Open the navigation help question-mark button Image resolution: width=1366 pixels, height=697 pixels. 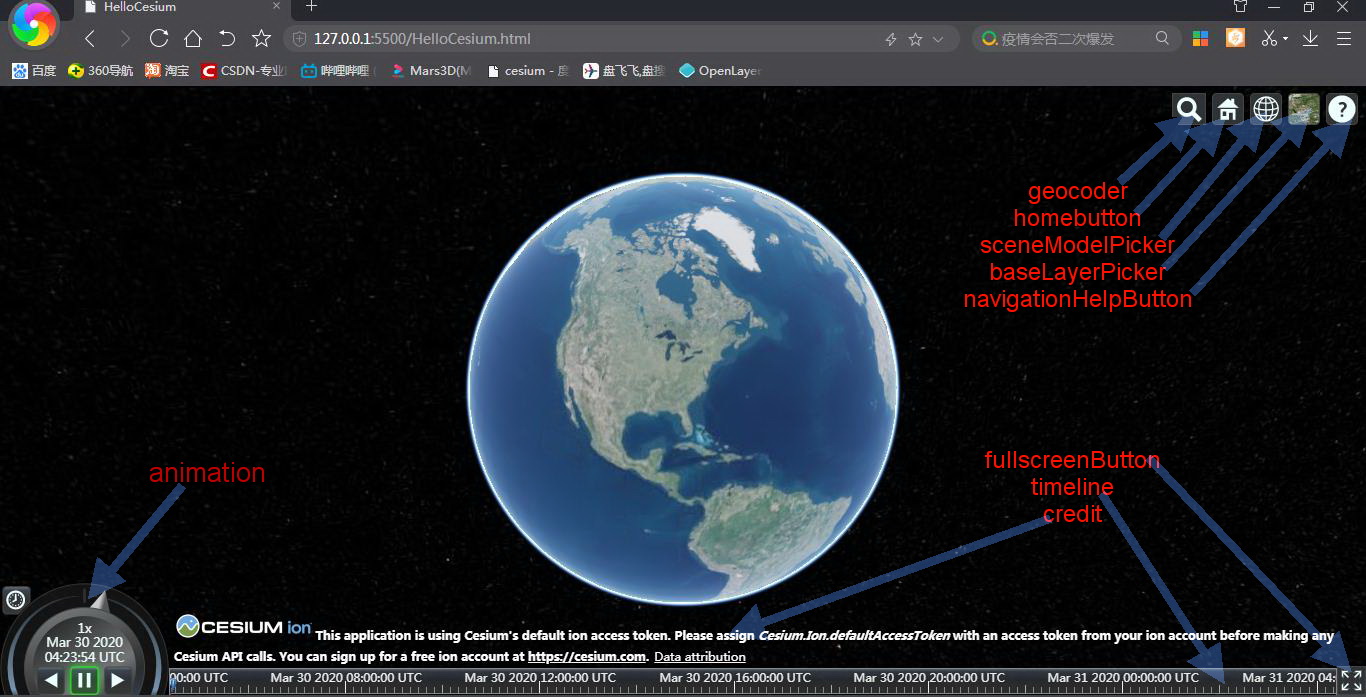[1342, 109]
